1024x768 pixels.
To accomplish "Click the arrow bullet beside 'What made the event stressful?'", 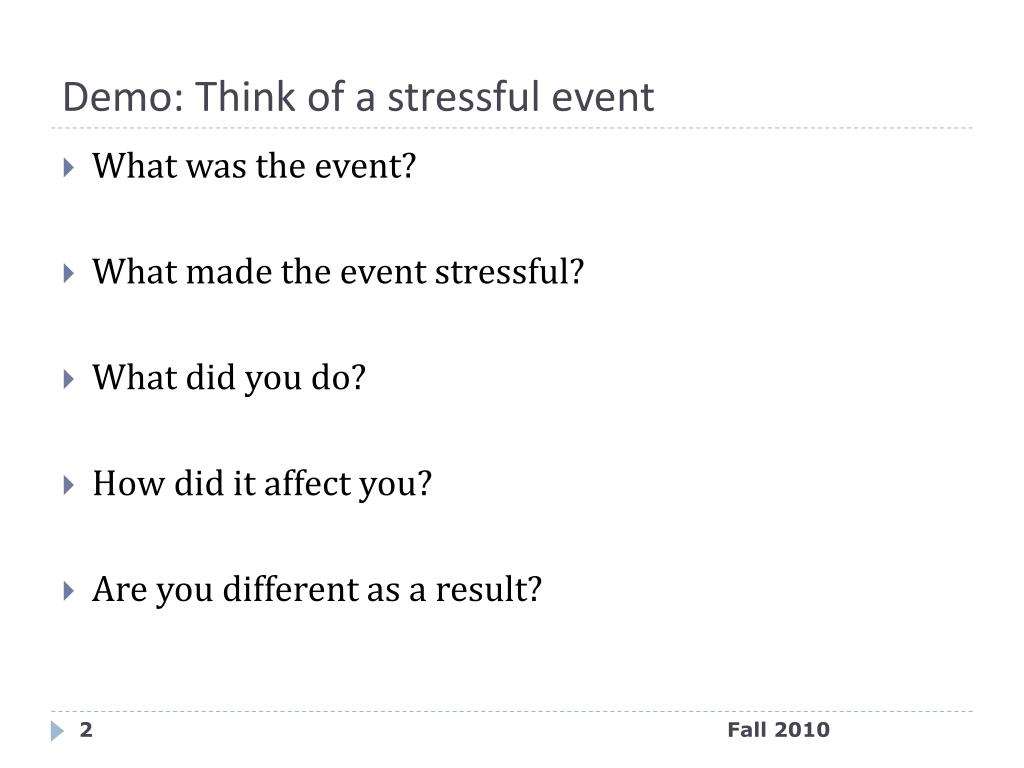I will tap(69, 273).
